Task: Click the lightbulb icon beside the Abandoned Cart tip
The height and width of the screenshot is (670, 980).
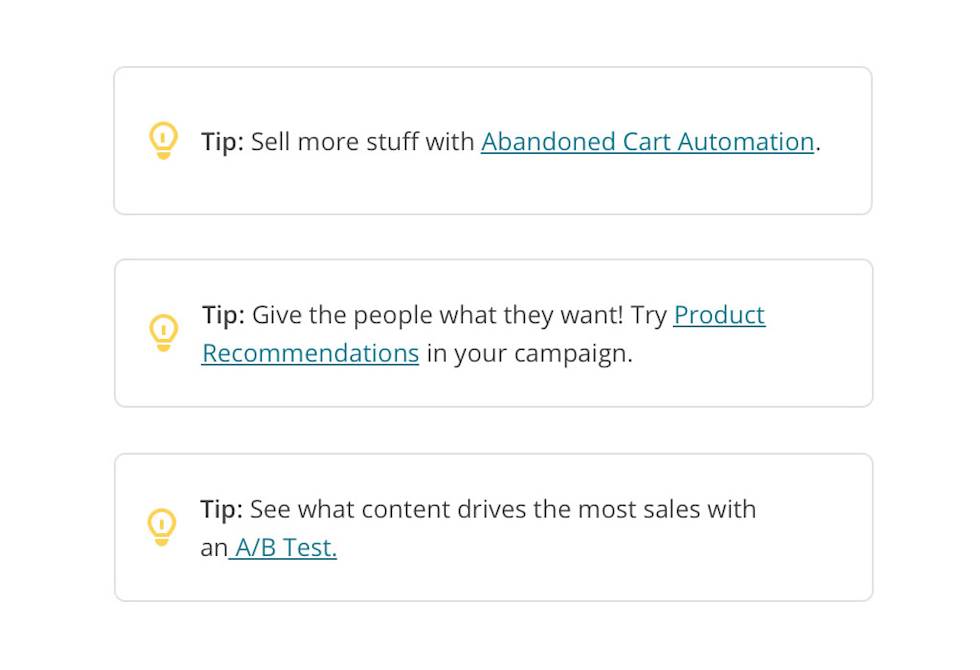Action: point(163,140)
